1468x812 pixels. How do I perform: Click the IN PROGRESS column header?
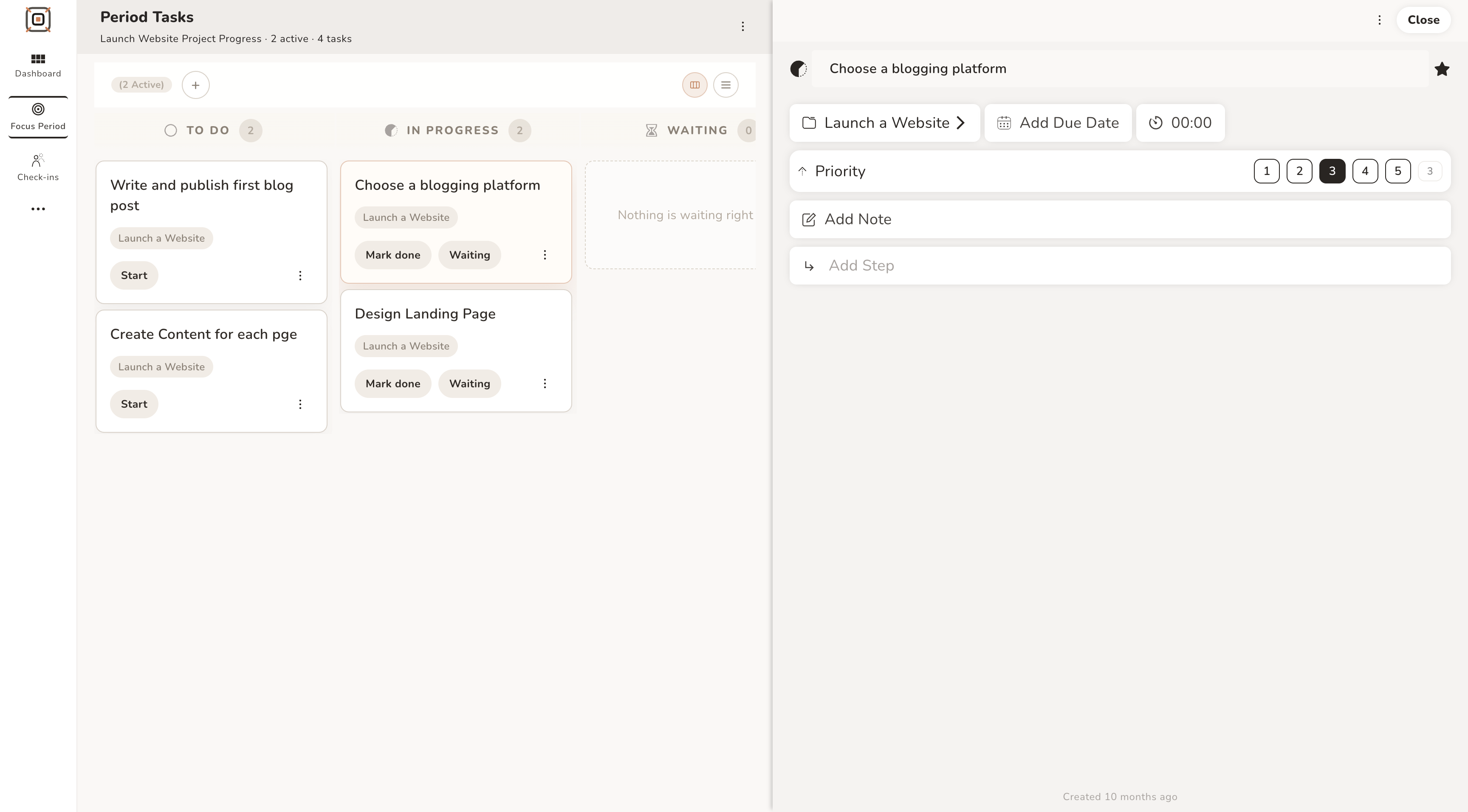(x=452, y=130)
